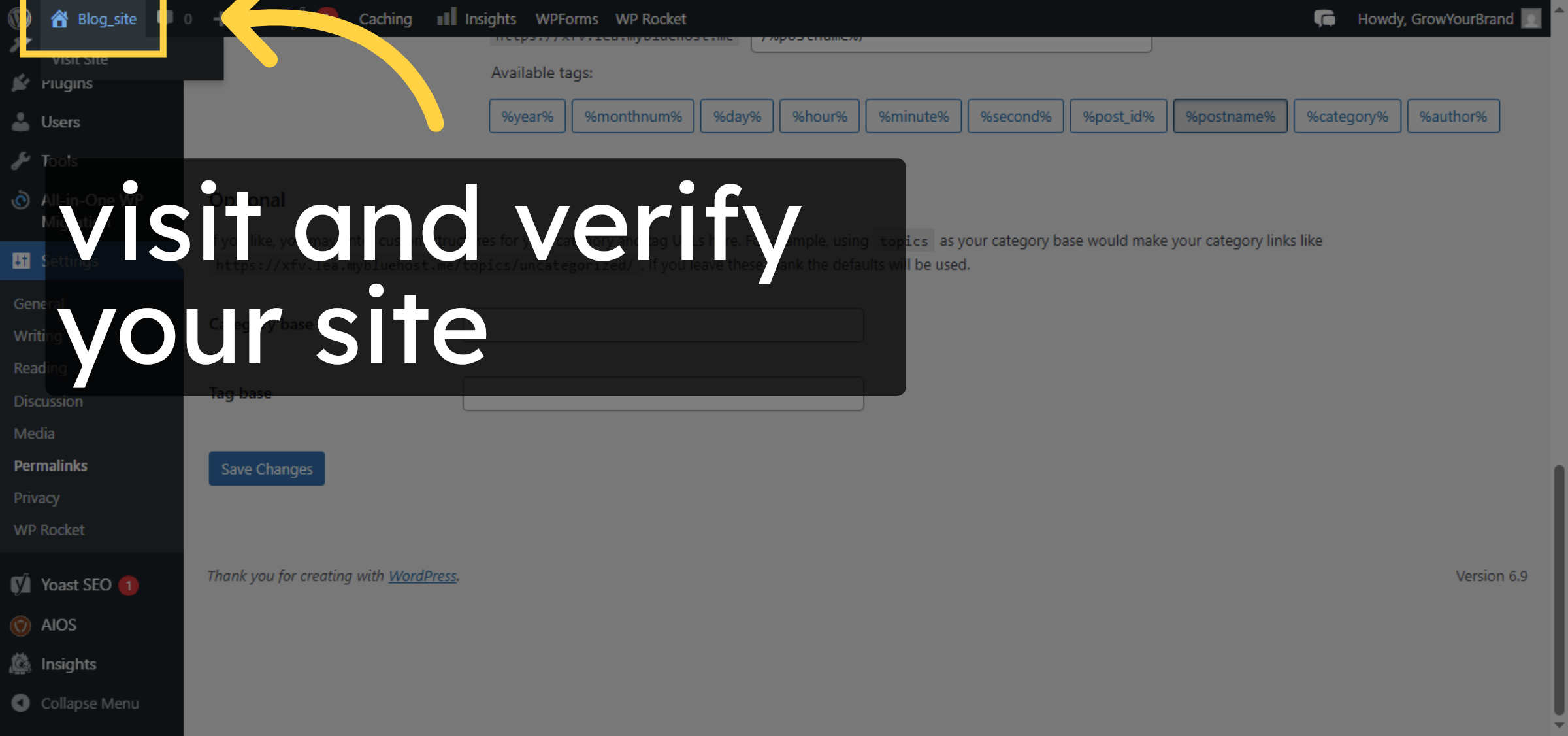Open Yoast SEO from the sidebar icon

[20, 584]
